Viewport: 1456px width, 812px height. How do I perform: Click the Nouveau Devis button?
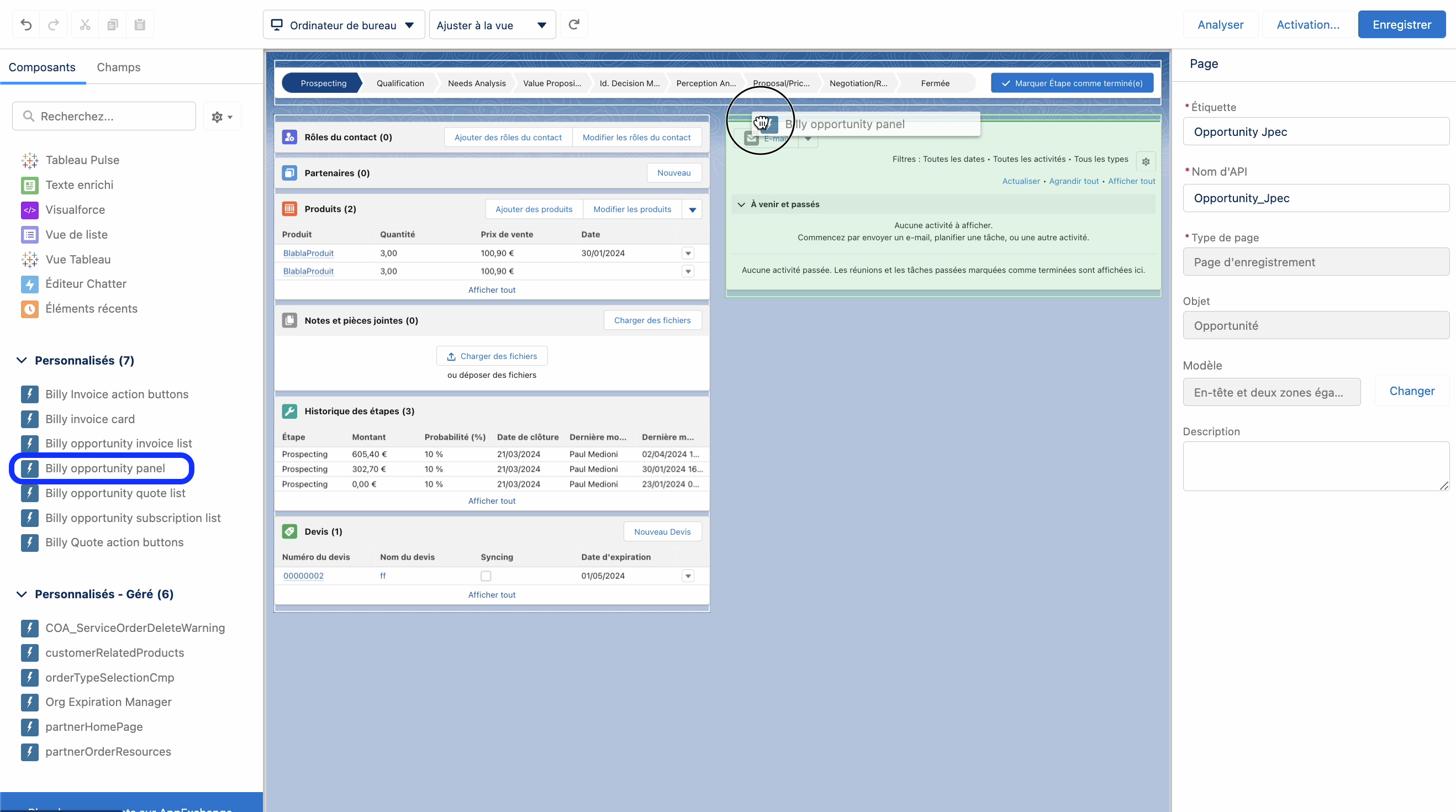click(662, 532)
